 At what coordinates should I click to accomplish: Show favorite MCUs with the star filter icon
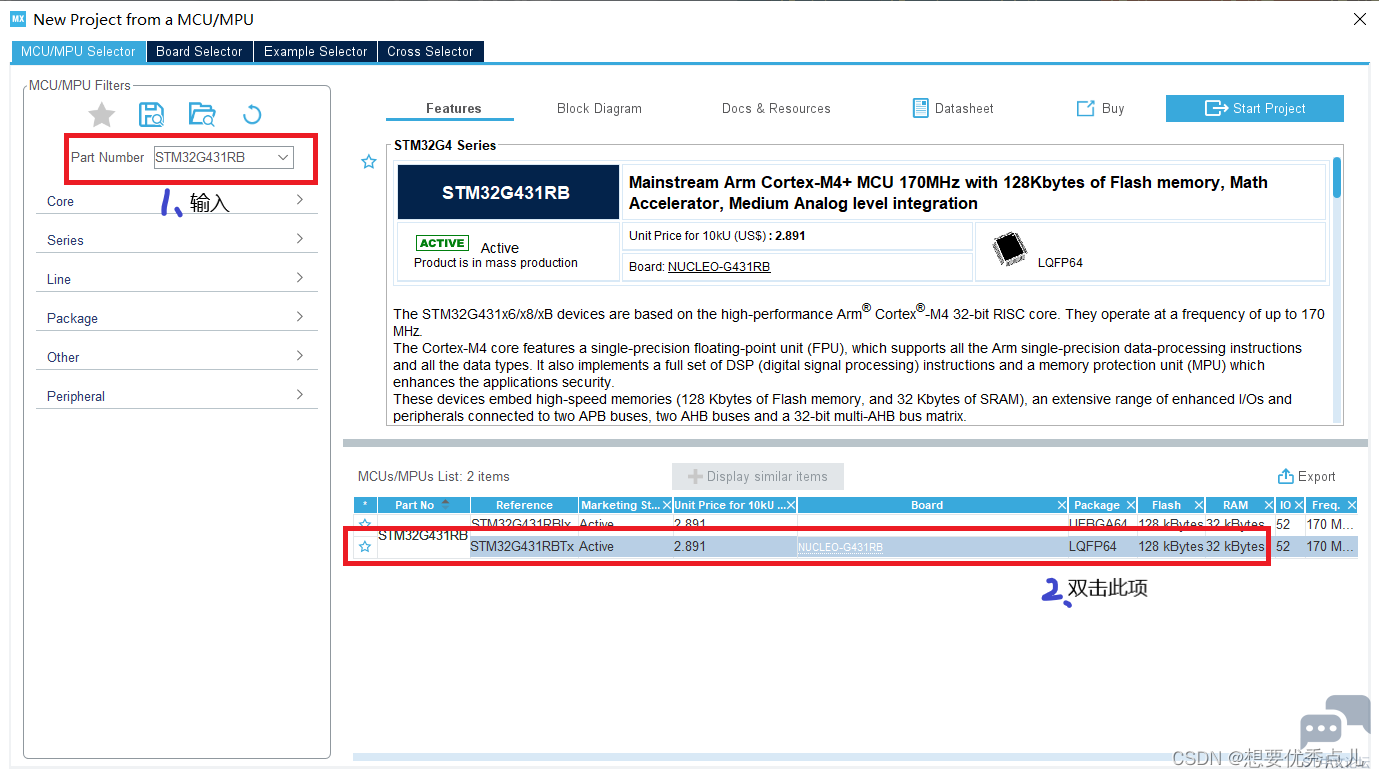tap(102, 115)
